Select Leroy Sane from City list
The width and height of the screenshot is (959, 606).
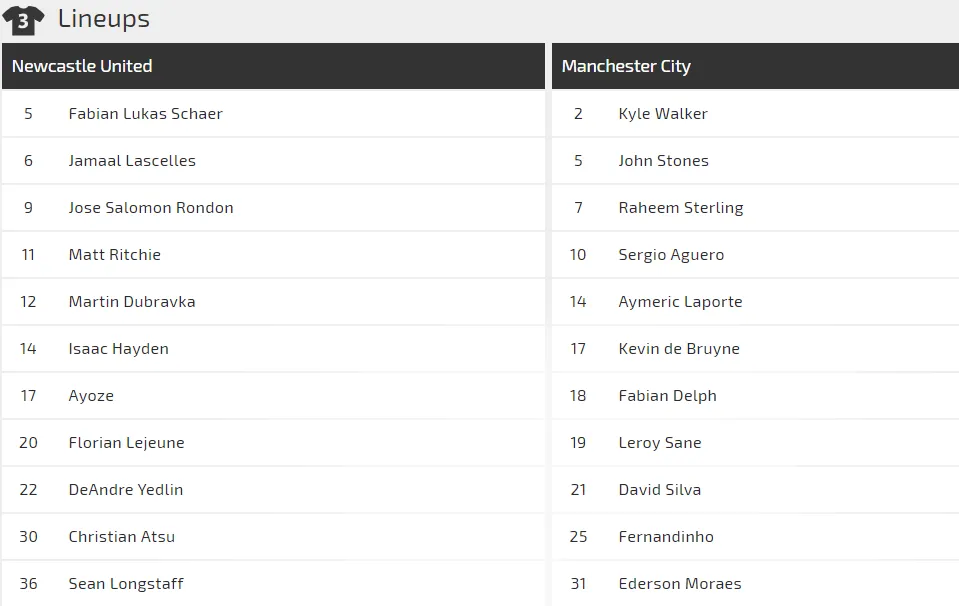click(x=660, y=443)
